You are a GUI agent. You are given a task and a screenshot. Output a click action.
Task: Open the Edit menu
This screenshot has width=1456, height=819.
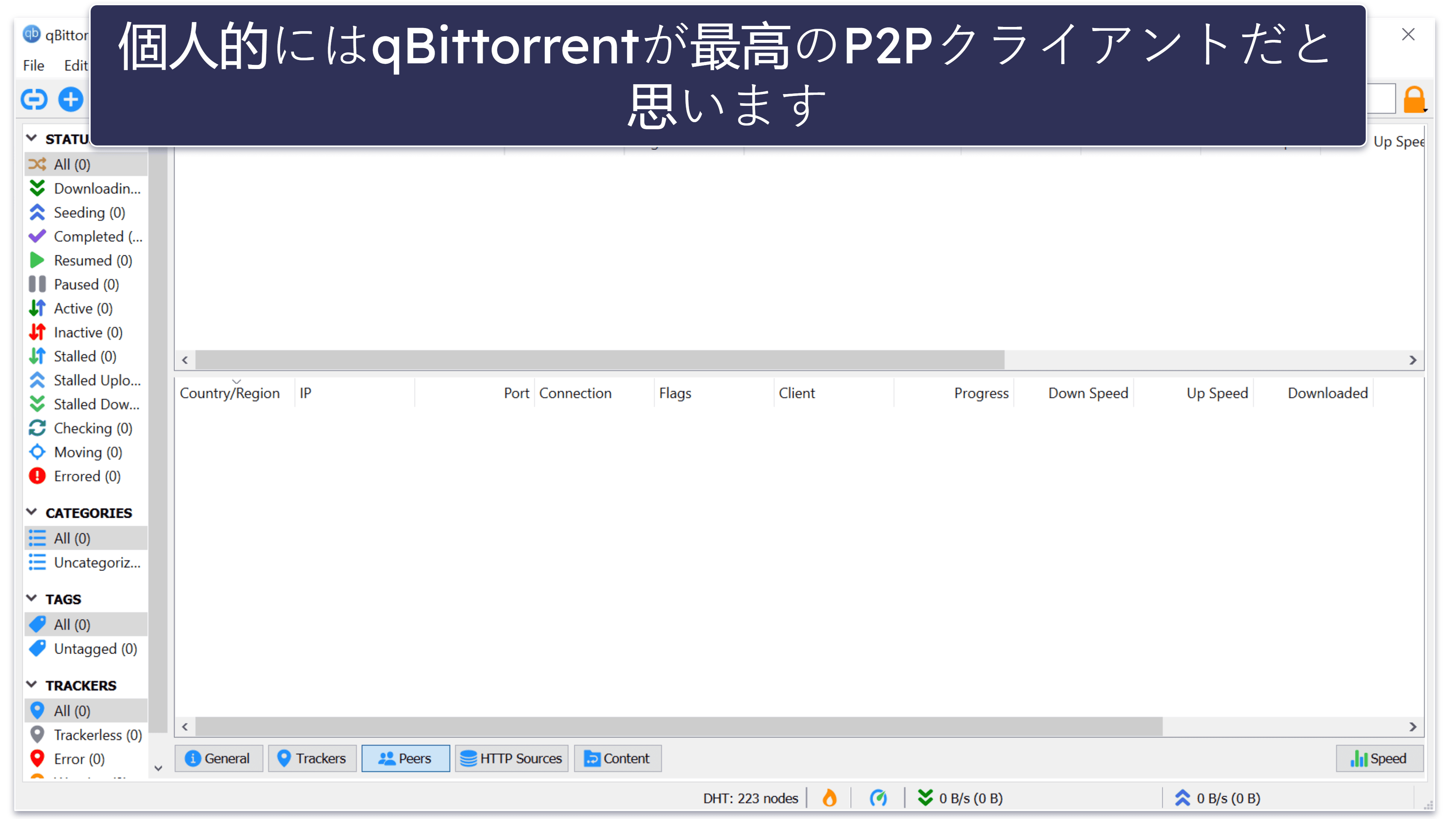(x=76, y=66)
